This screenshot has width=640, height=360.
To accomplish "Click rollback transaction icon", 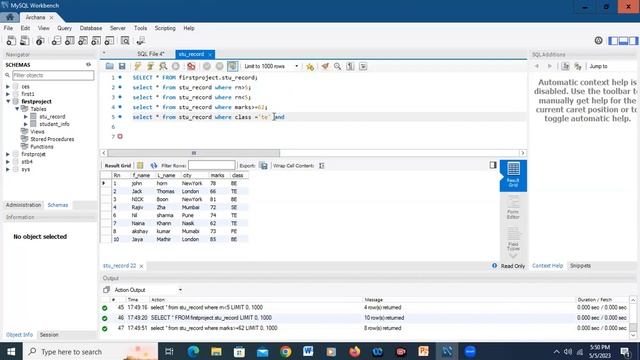I will (x=220, y=66).
